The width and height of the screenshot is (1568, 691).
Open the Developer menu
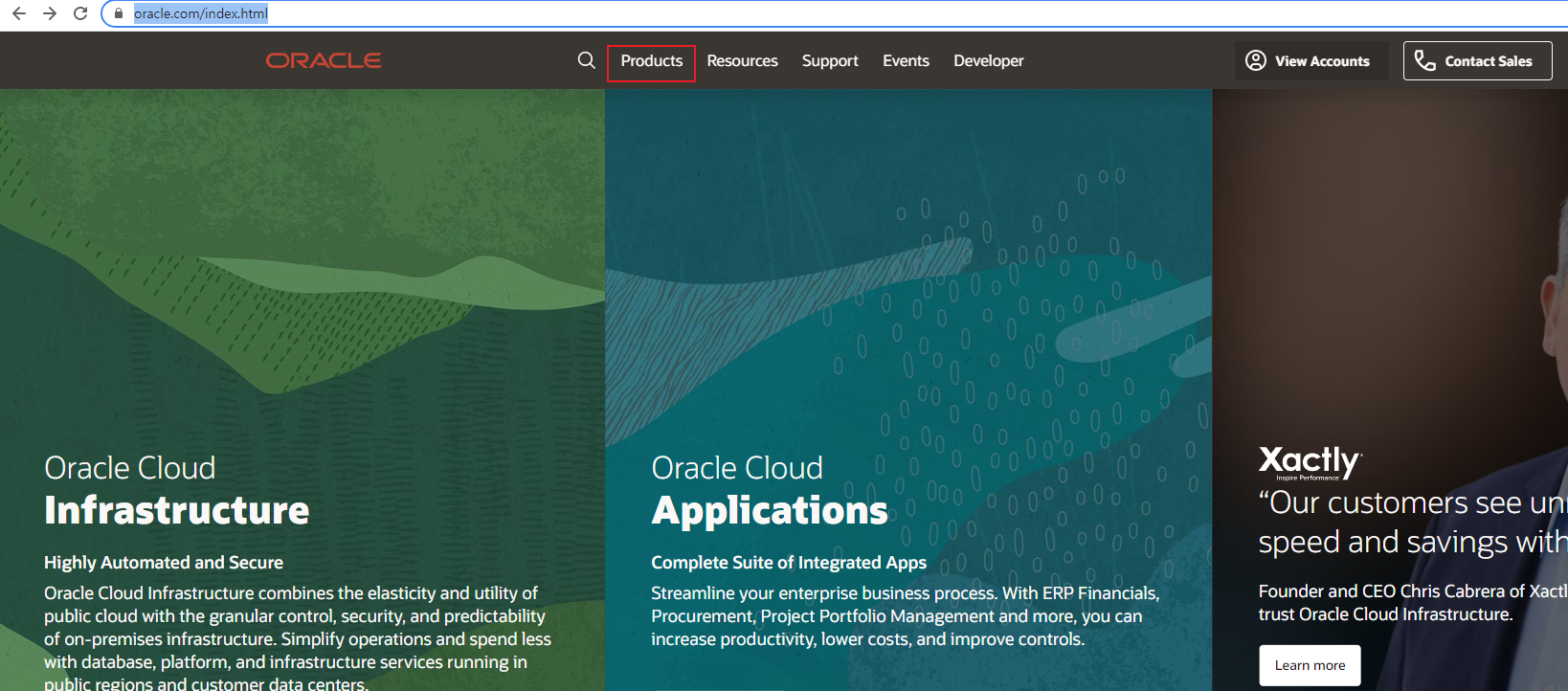click(x=988, y=60)
